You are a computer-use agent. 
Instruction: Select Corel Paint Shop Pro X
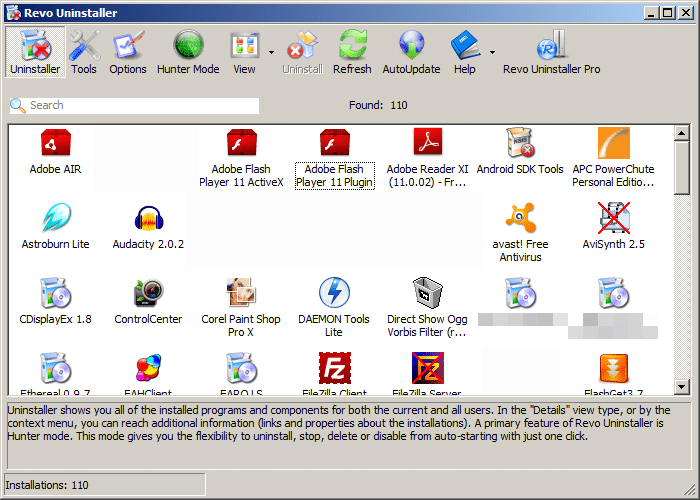(241, 307)
